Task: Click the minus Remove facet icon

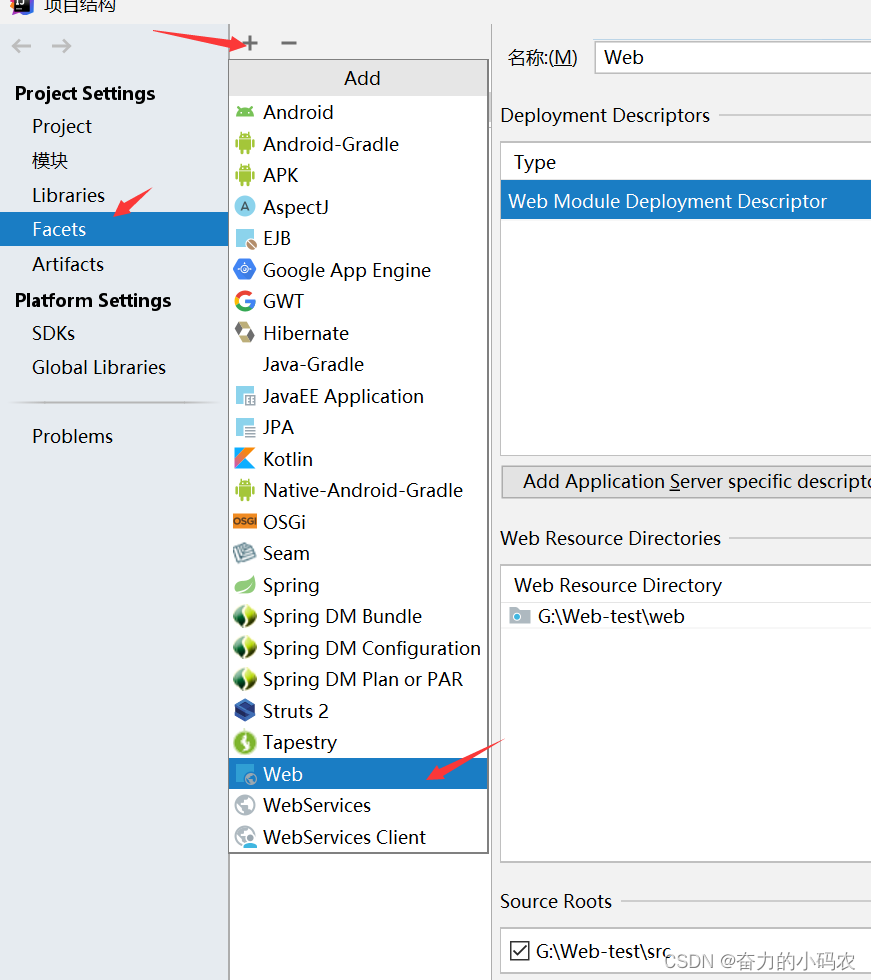Action: [289, 43]
